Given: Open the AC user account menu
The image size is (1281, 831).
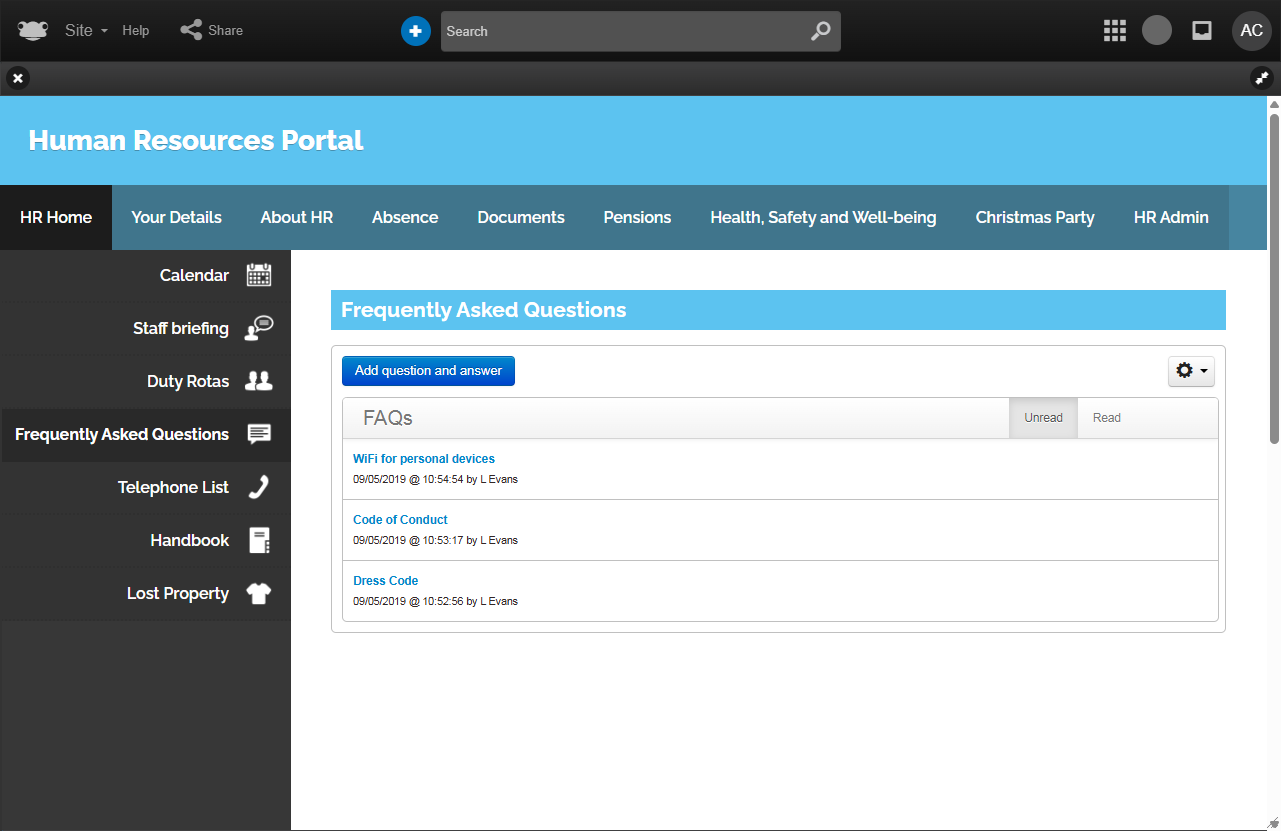Looking at the screenshot, I should point(1251,31).
